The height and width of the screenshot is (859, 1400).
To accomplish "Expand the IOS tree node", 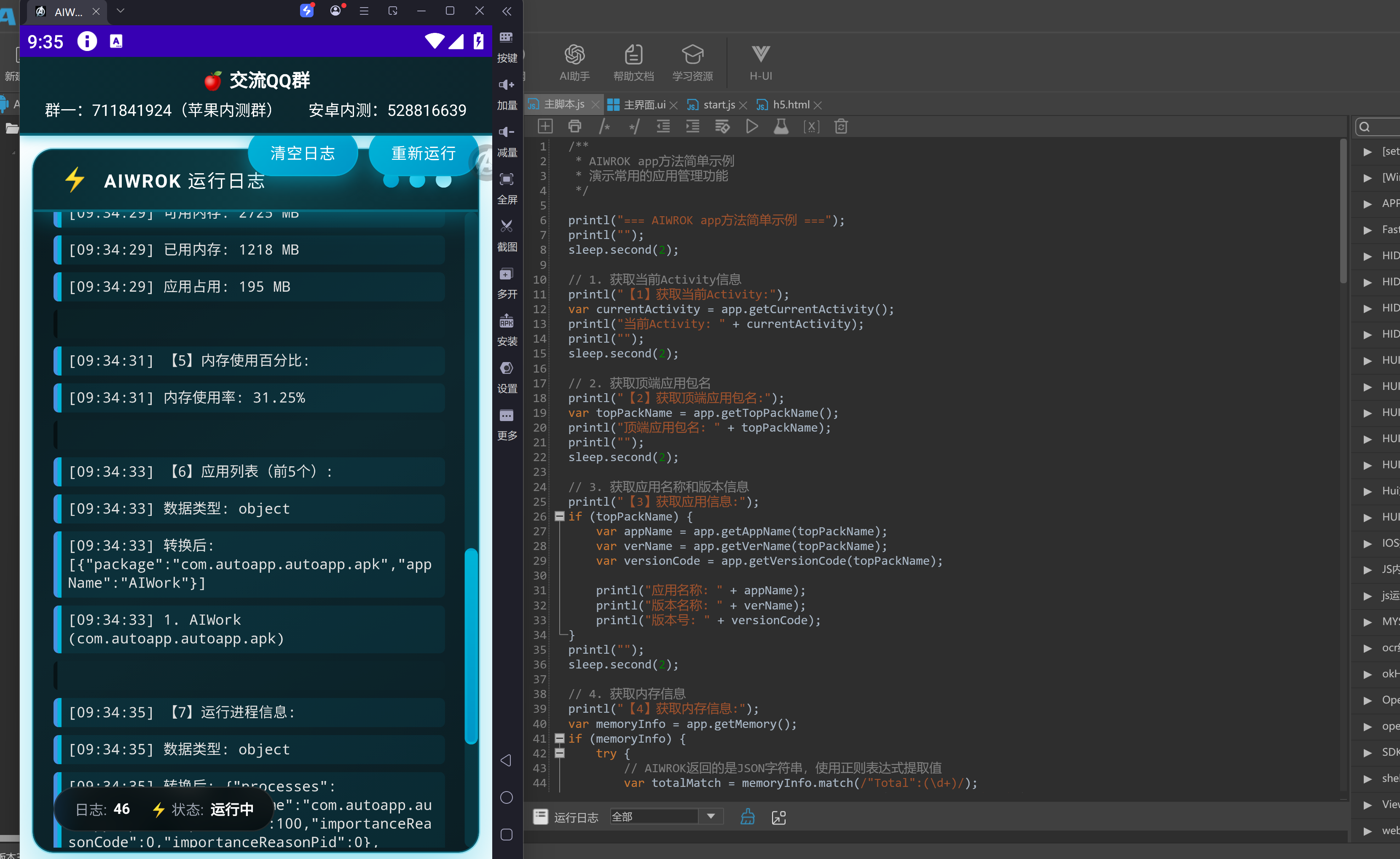I will tap(1368, 544).
